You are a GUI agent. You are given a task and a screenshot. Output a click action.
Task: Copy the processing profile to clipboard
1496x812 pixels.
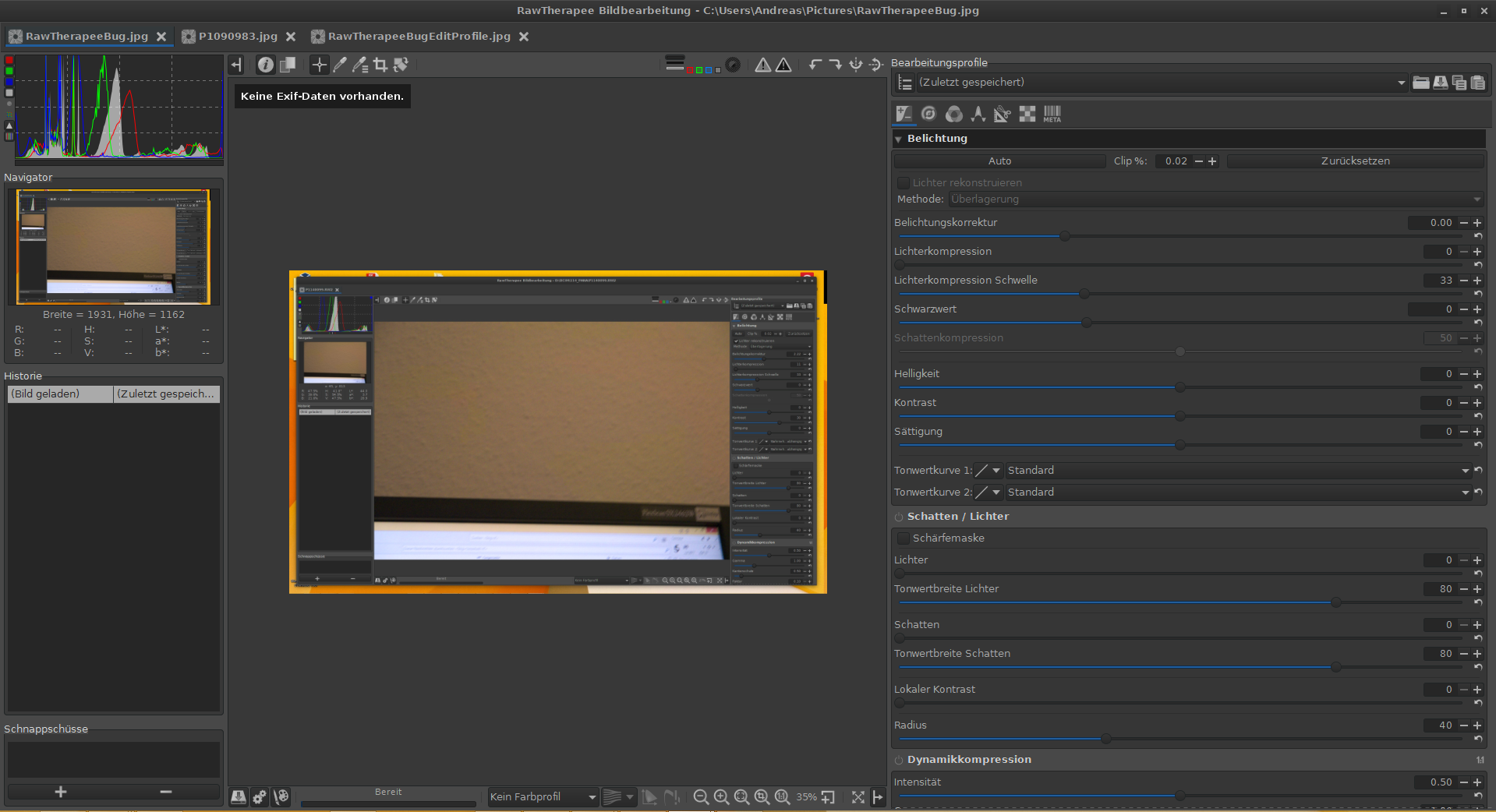(x=1459, y=83)
